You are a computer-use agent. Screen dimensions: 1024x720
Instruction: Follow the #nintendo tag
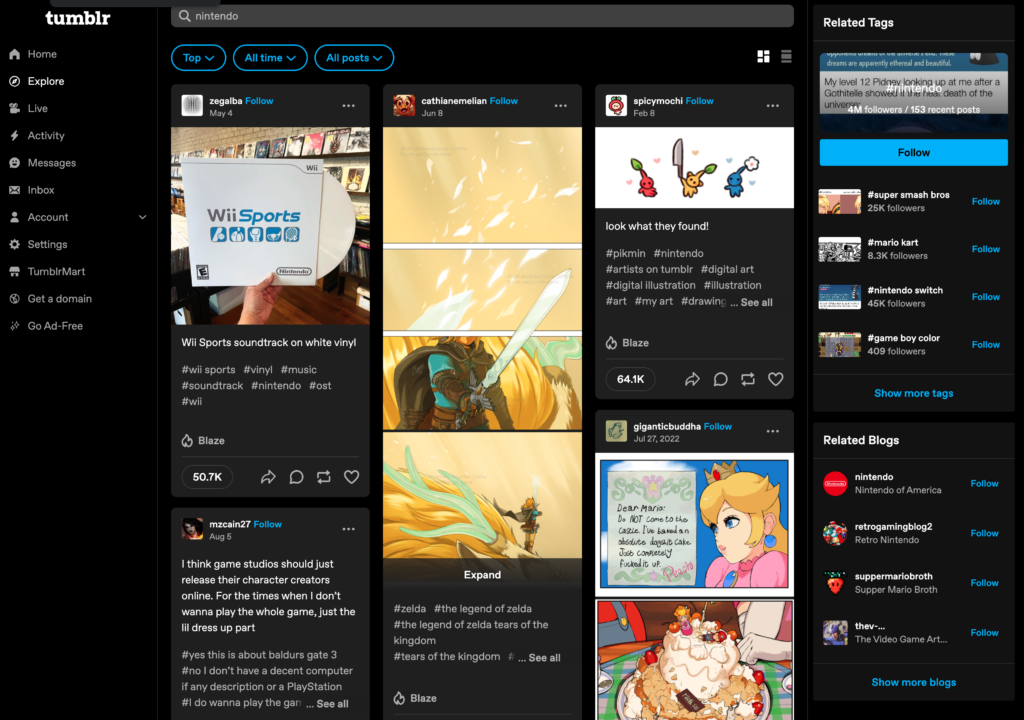(912, 151)
